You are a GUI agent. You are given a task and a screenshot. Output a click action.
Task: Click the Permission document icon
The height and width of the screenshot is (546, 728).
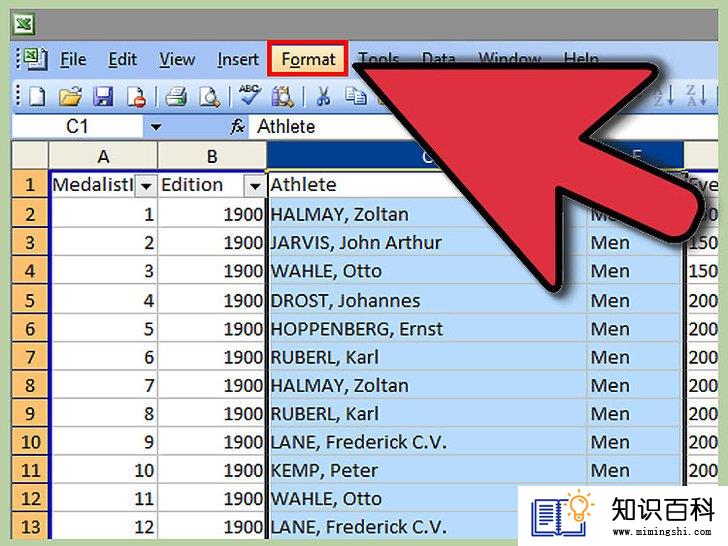pos(136,97)
